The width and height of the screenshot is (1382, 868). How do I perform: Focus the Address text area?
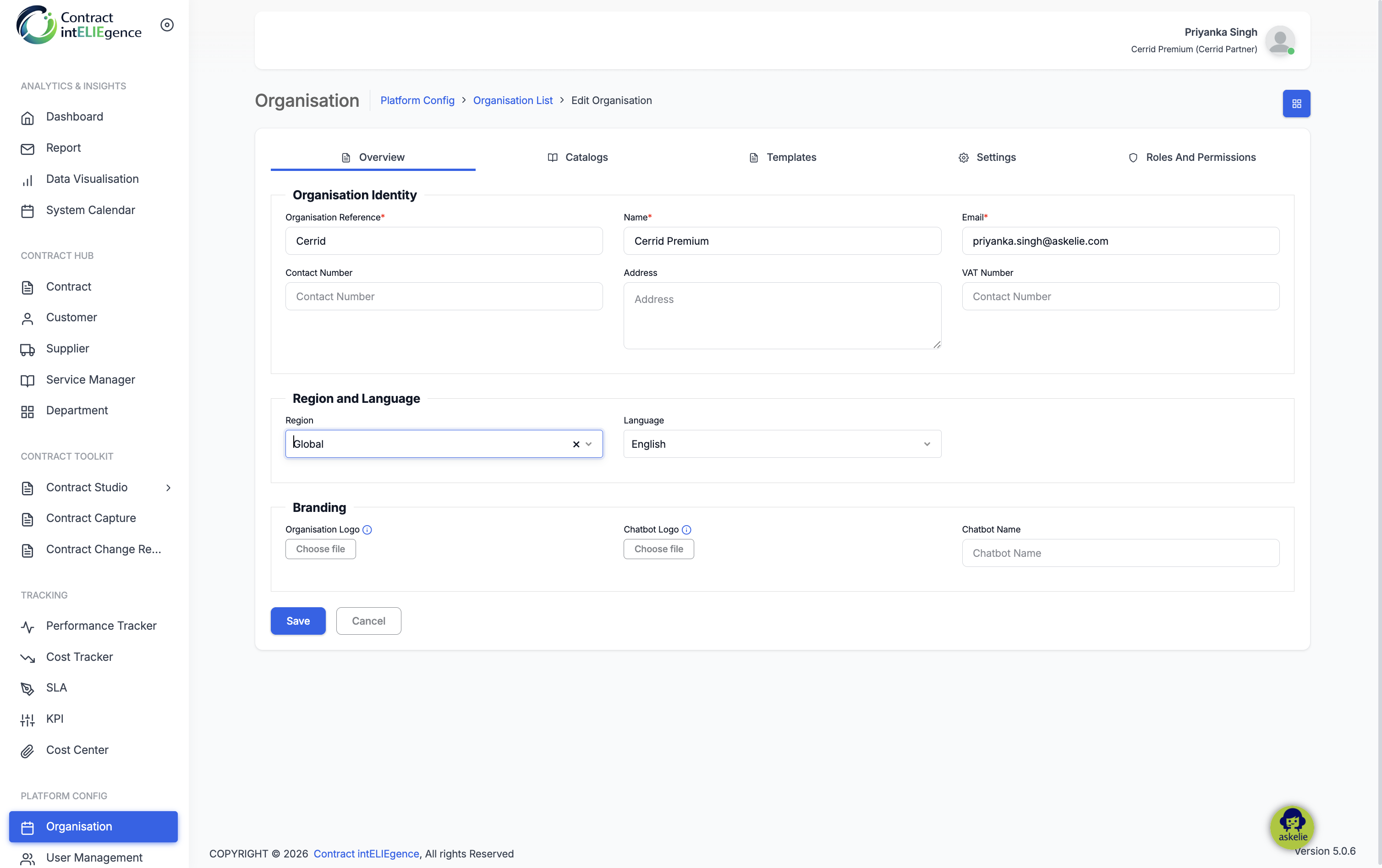782,315
